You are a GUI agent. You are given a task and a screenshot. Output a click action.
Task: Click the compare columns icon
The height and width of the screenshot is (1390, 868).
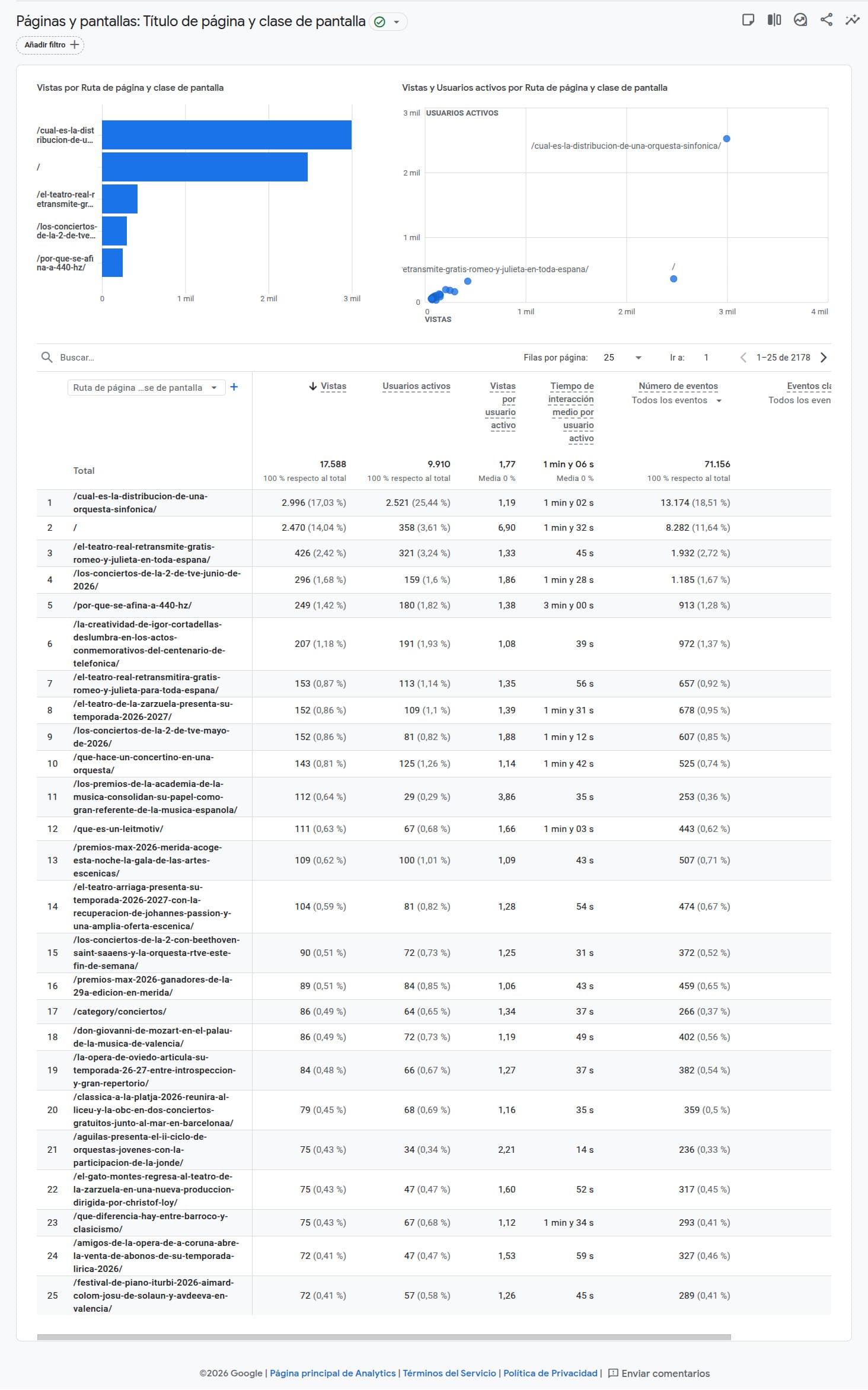click(774, 20)
